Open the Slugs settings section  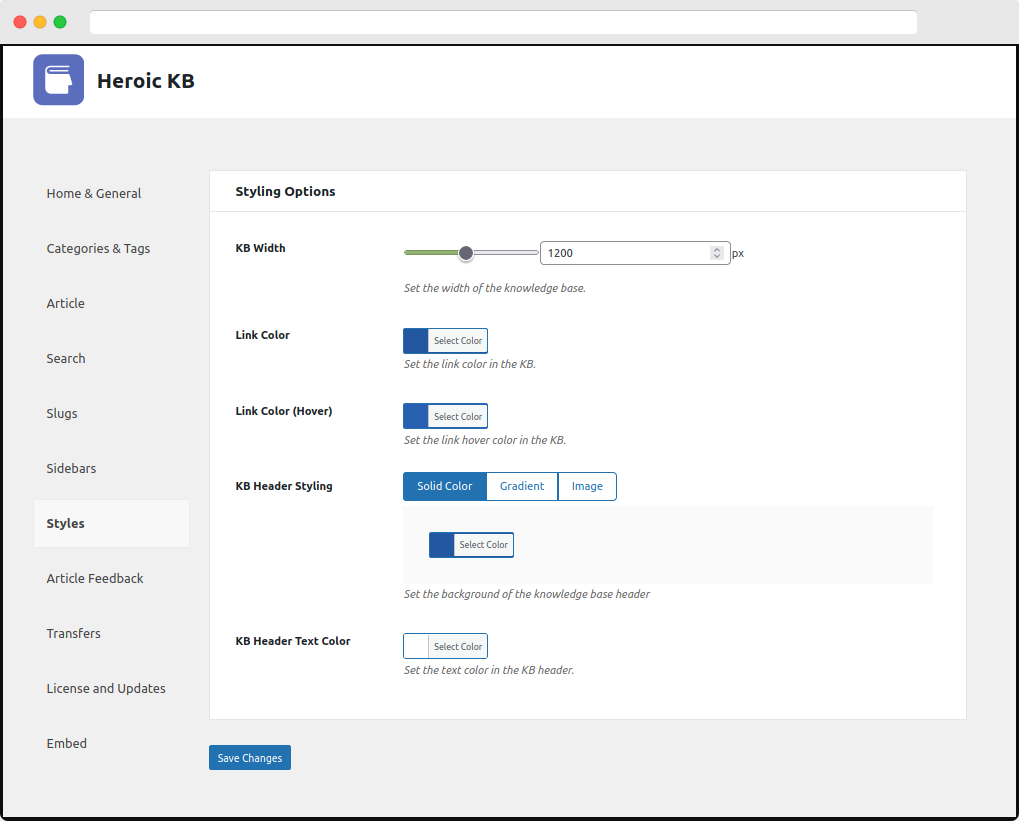[62, 414]
